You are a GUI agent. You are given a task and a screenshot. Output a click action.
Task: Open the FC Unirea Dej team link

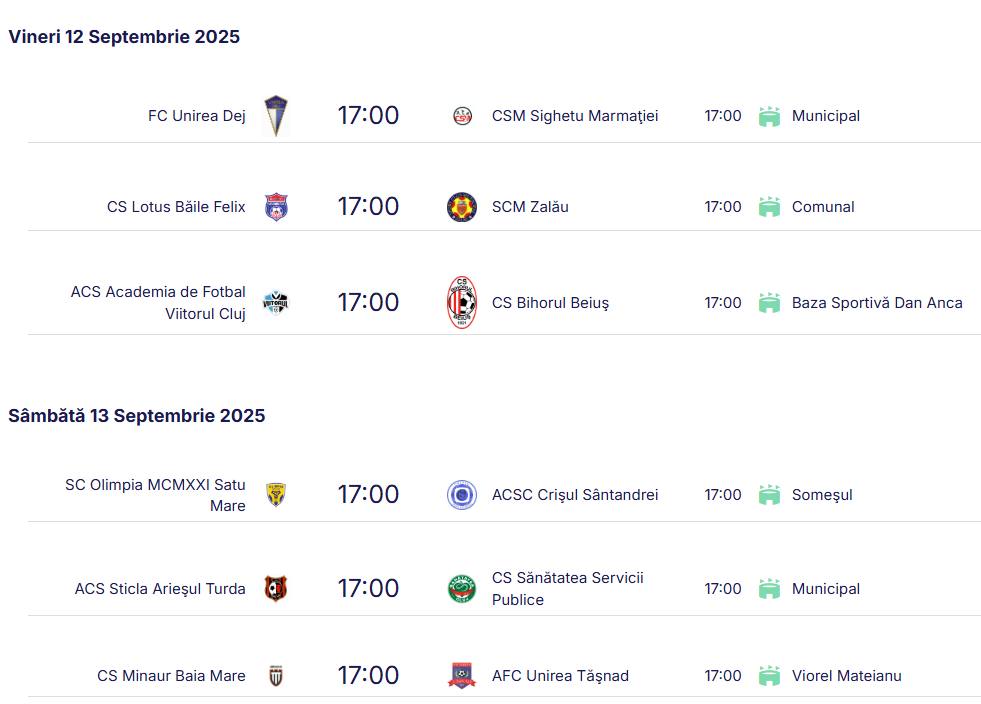[197, 116]
